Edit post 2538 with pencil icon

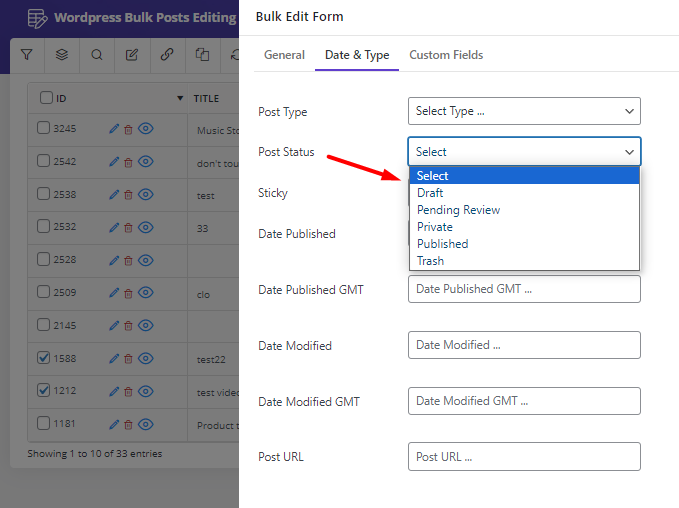point(114,194)
